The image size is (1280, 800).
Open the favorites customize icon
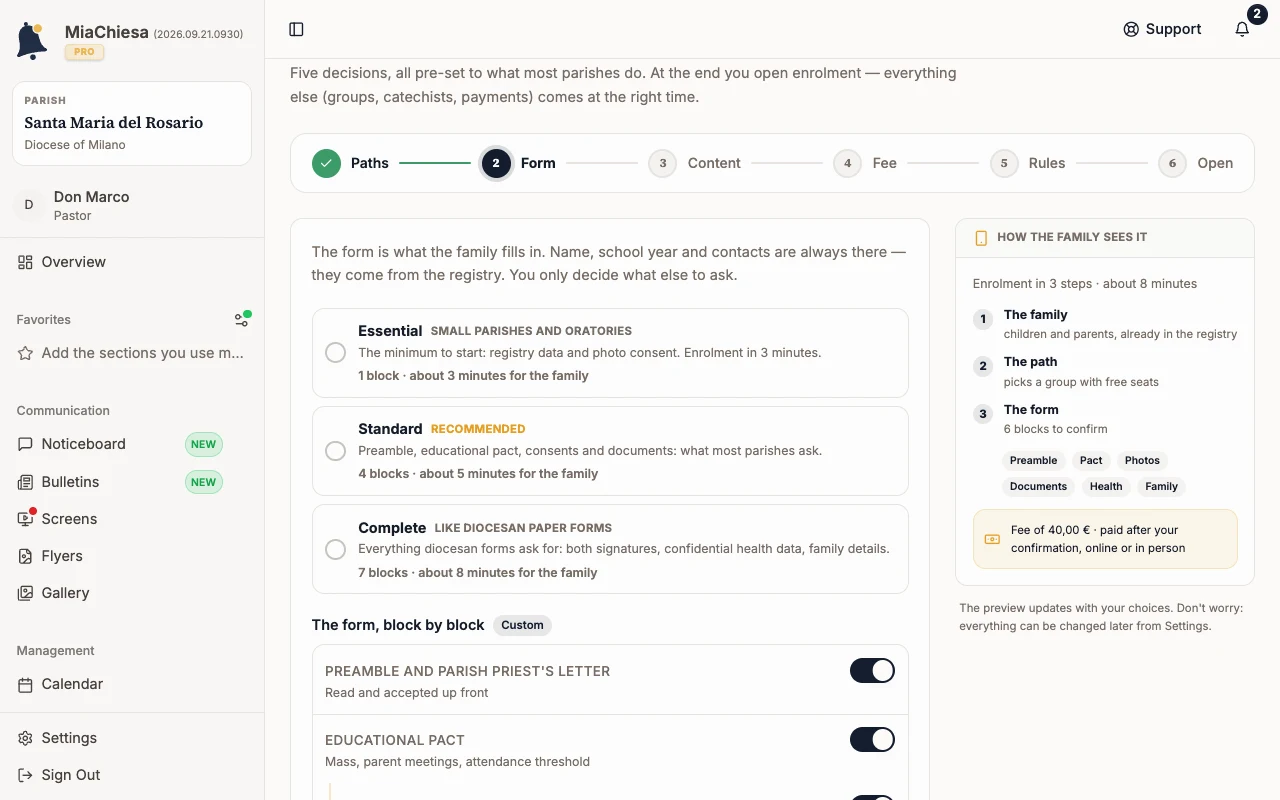[241, 320]
